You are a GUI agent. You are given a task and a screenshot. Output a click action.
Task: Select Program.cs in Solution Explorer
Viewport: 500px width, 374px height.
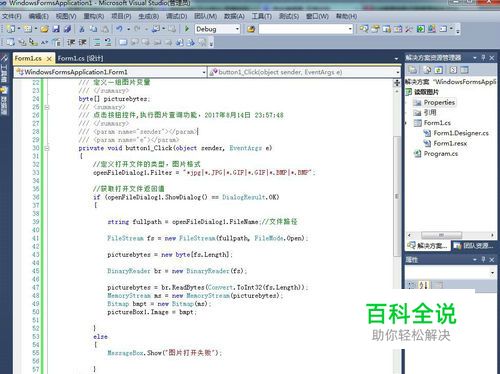tap(441, 154)
